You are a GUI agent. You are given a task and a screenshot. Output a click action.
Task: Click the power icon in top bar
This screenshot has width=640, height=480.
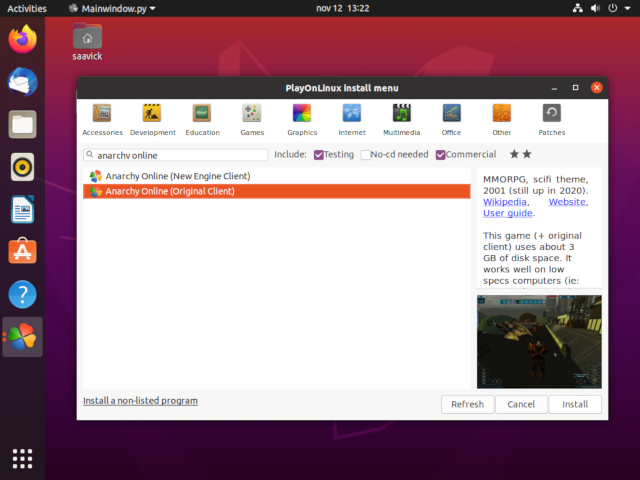(x=612, y=8)
